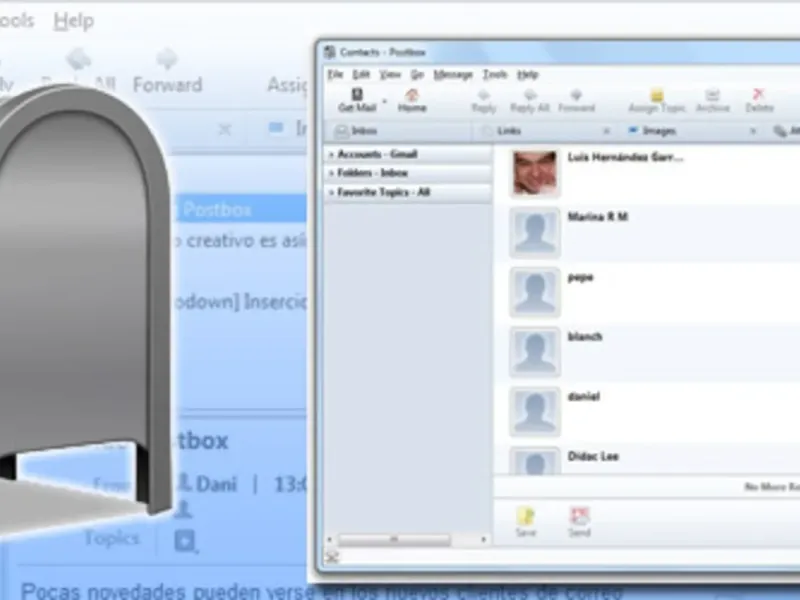Click Marina R M's avatar placeholder
800x600 pixels.
coord(535,233)
